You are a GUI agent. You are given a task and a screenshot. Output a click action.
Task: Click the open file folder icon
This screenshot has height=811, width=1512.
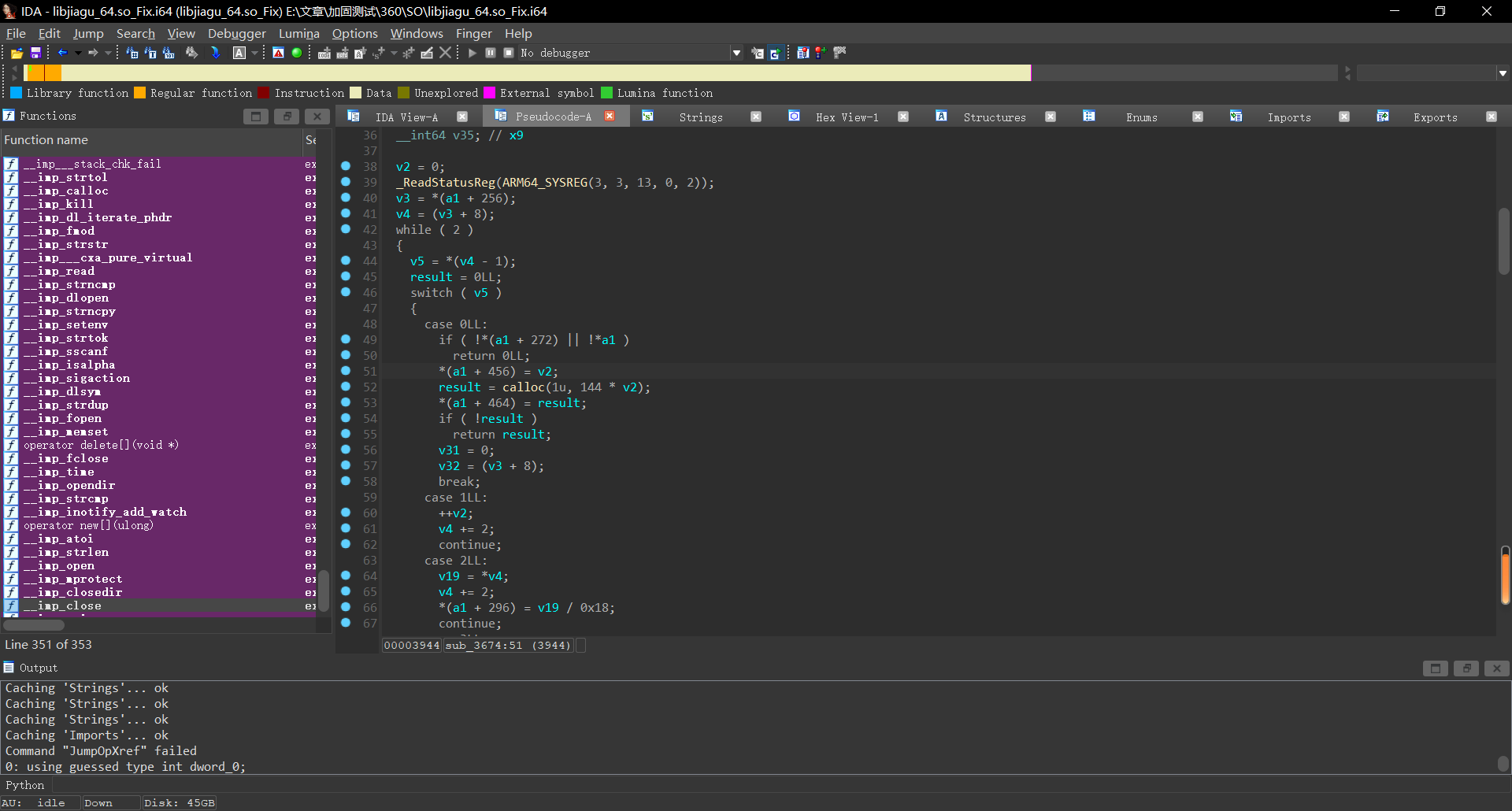point(17,53)
